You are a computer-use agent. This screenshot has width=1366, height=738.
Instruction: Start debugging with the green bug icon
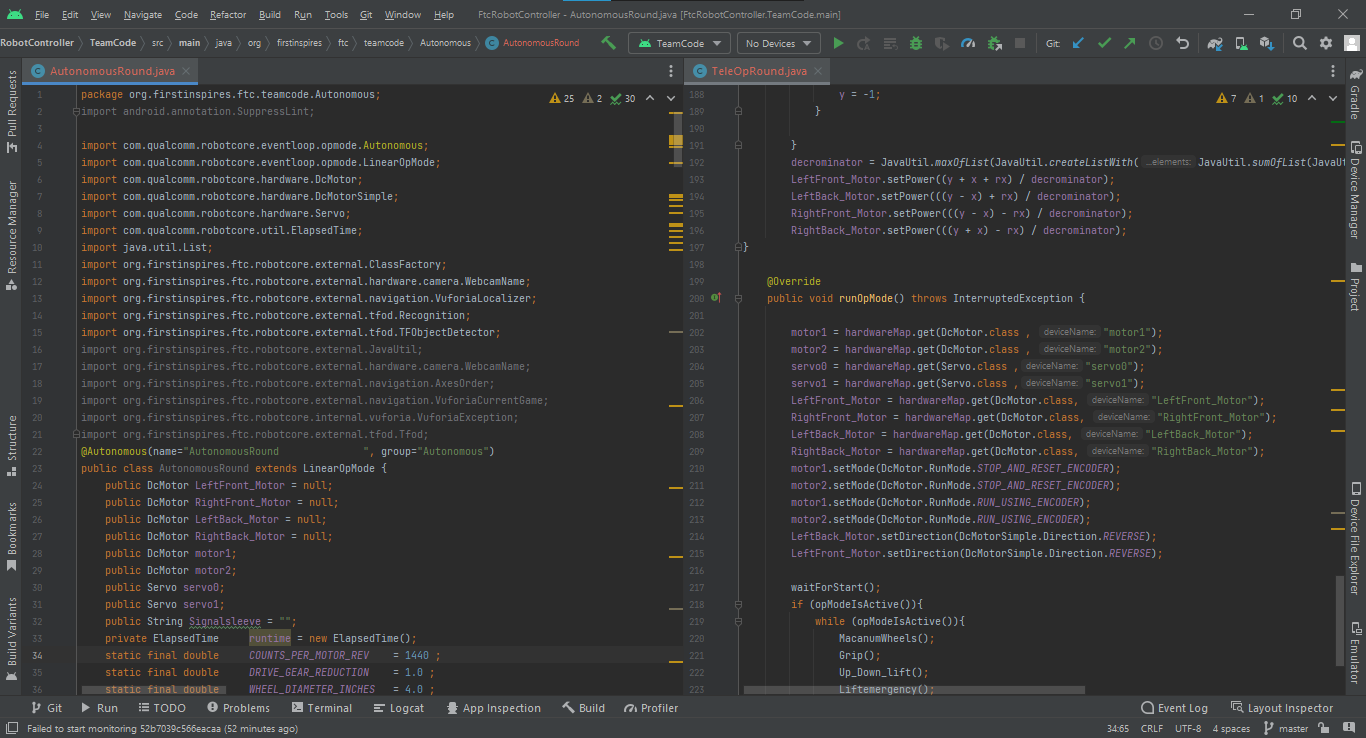(916, 43)
